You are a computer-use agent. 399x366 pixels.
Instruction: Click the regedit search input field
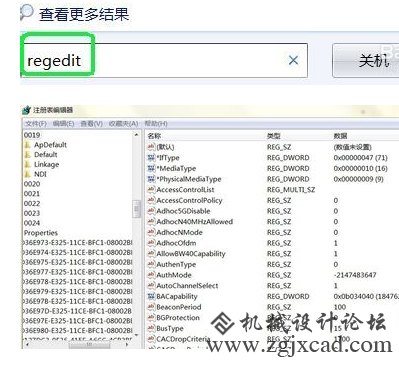click(164, 60)
